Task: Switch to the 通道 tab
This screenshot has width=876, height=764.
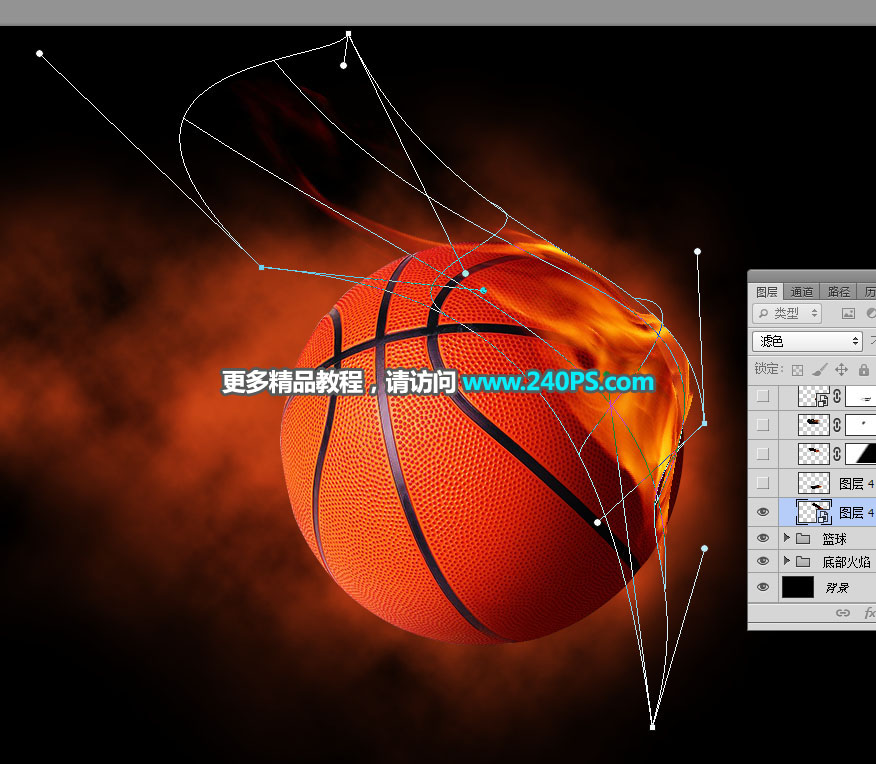Action: coord(803,290)
